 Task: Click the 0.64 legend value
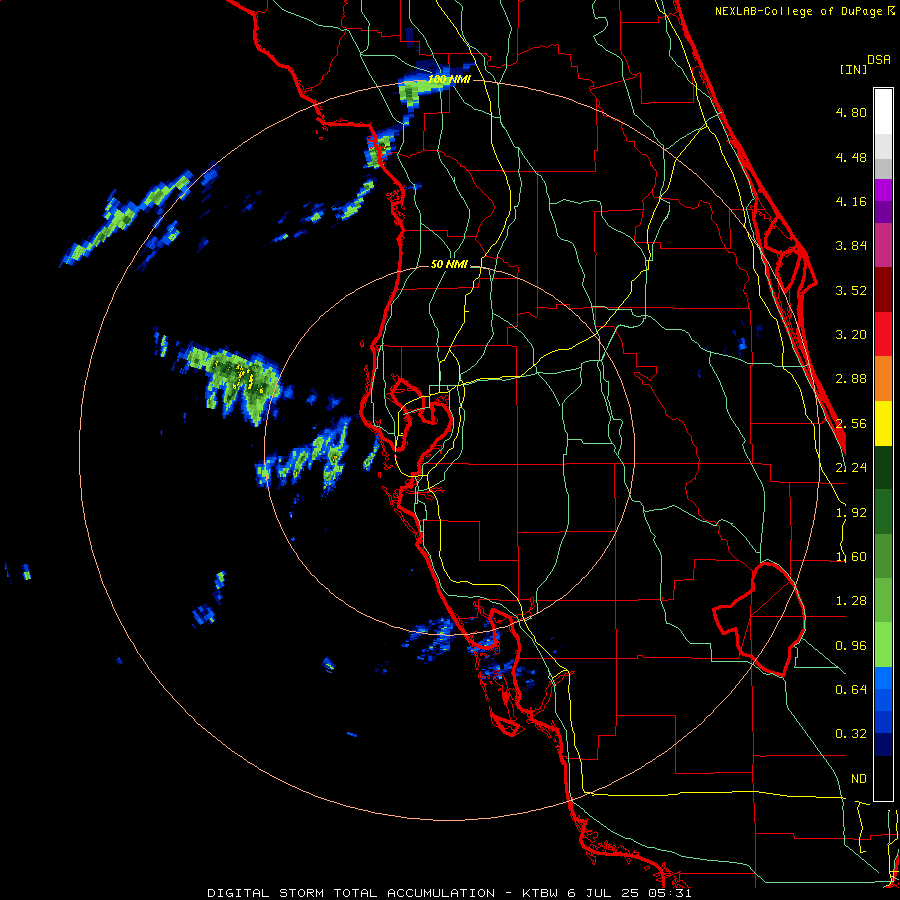851,689
